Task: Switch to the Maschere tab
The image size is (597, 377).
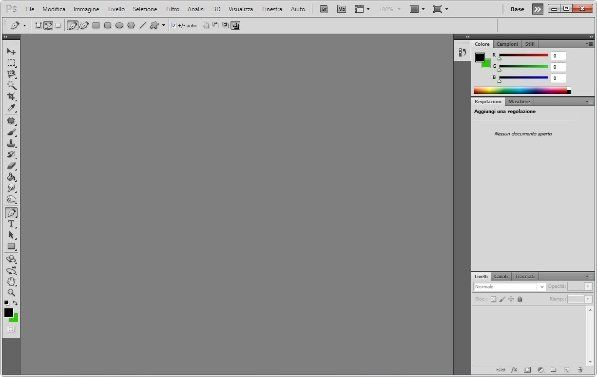Action: tap(519, 102)
